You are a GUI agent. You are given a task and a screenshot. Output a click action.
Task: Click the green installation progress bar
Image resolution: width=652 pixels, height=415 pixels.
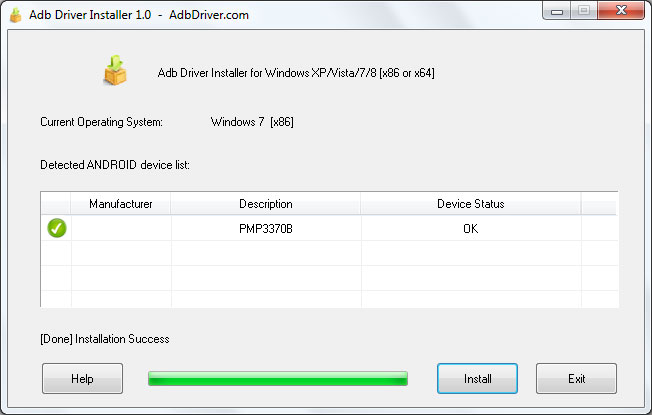pos(278,378)
